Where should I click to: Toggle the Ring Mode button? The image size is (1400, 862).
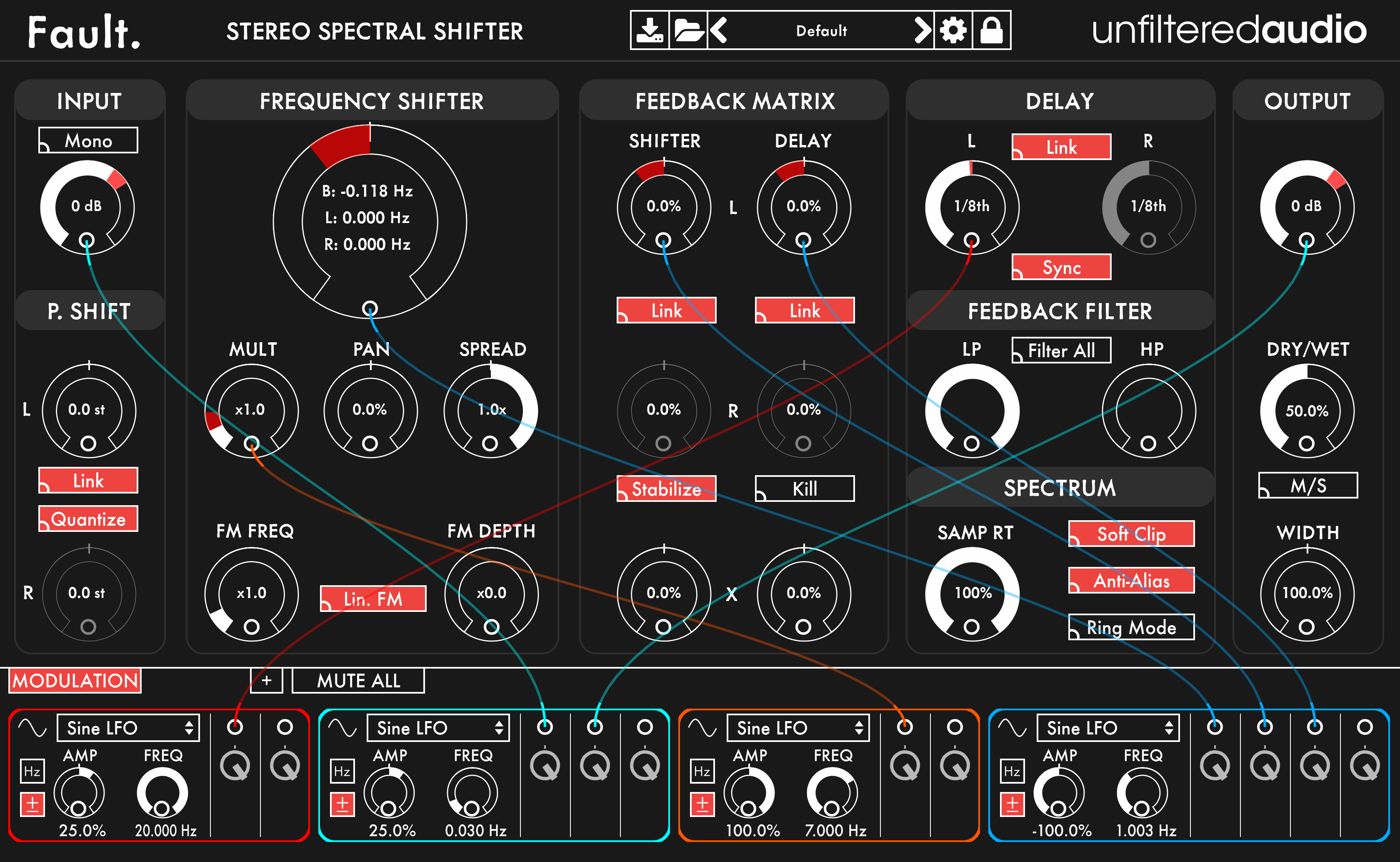tap(1131, 627)
